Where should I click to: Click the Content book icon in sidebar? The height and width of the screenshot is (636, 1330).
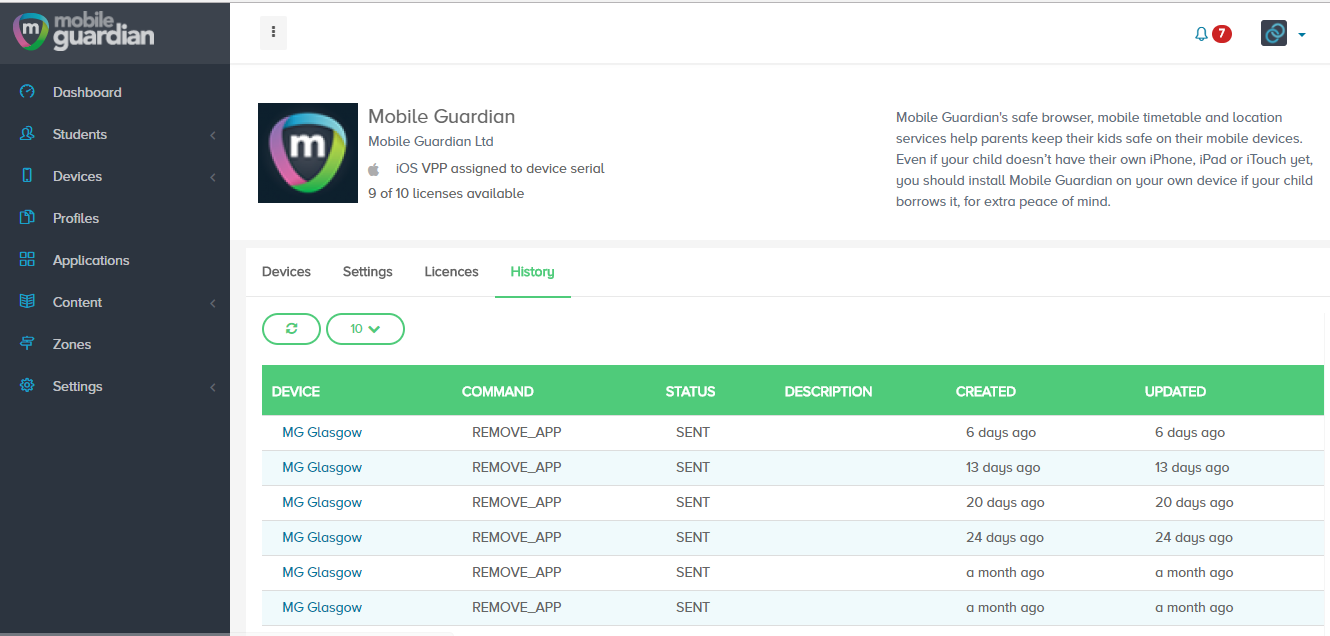28,302
